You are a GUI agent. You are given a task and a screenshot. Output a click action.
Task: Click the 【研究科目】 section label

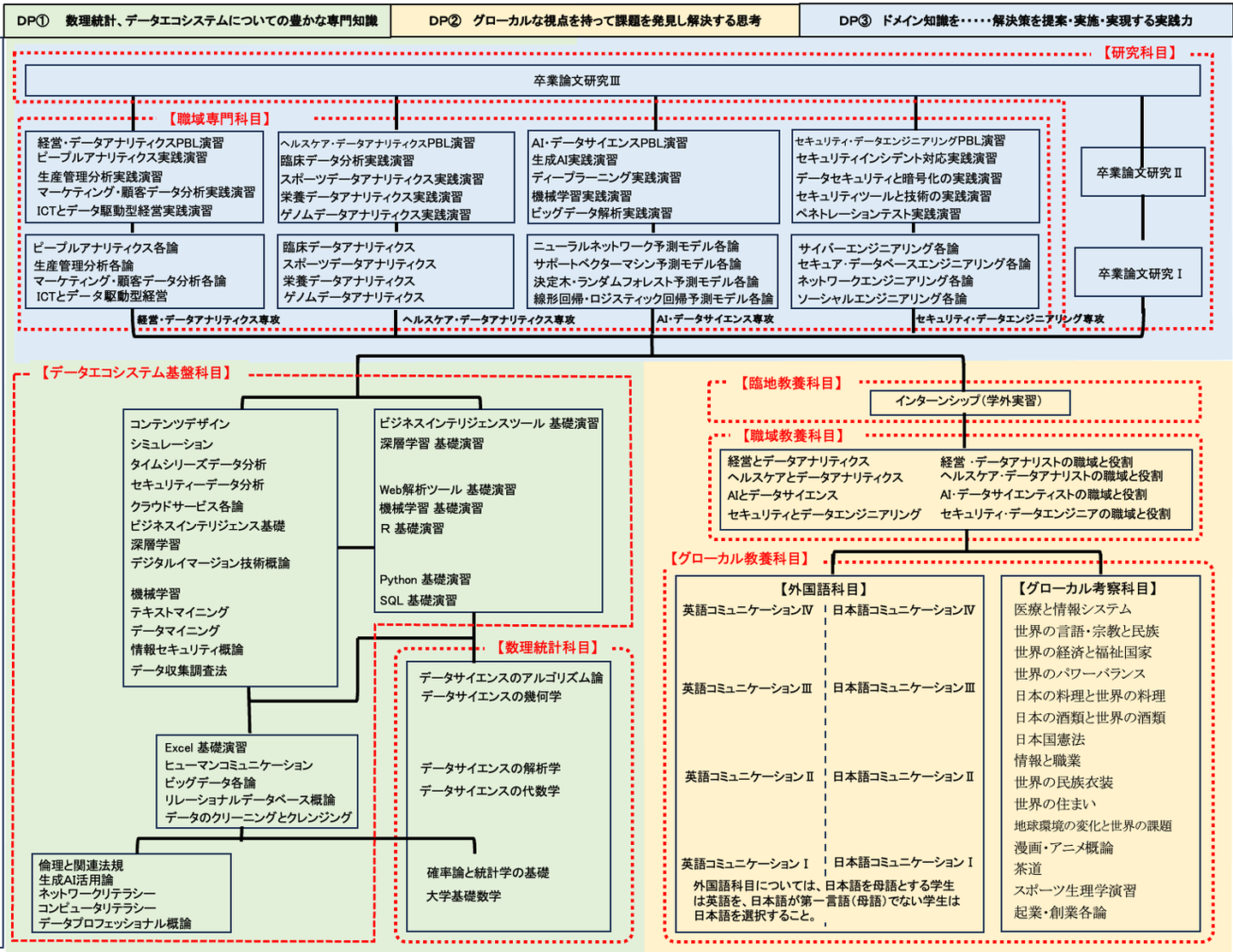1140,53
